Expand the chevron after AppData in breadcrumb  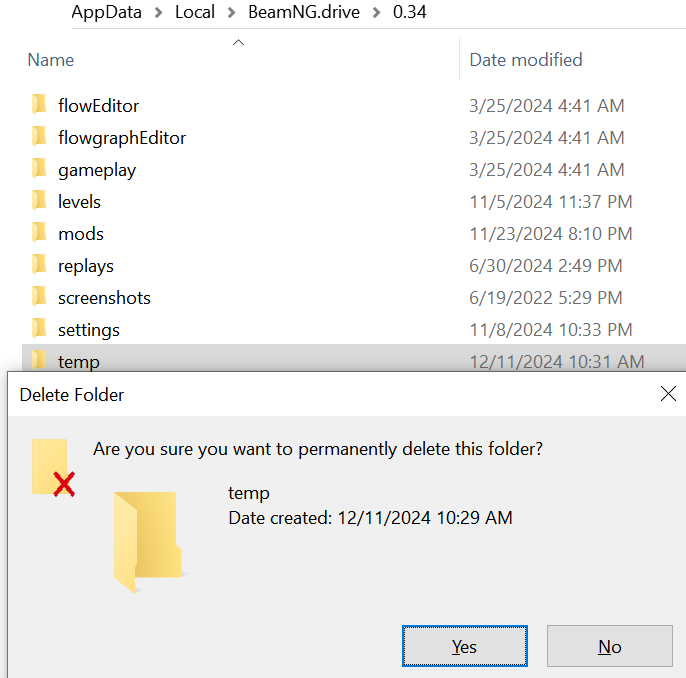158,13
